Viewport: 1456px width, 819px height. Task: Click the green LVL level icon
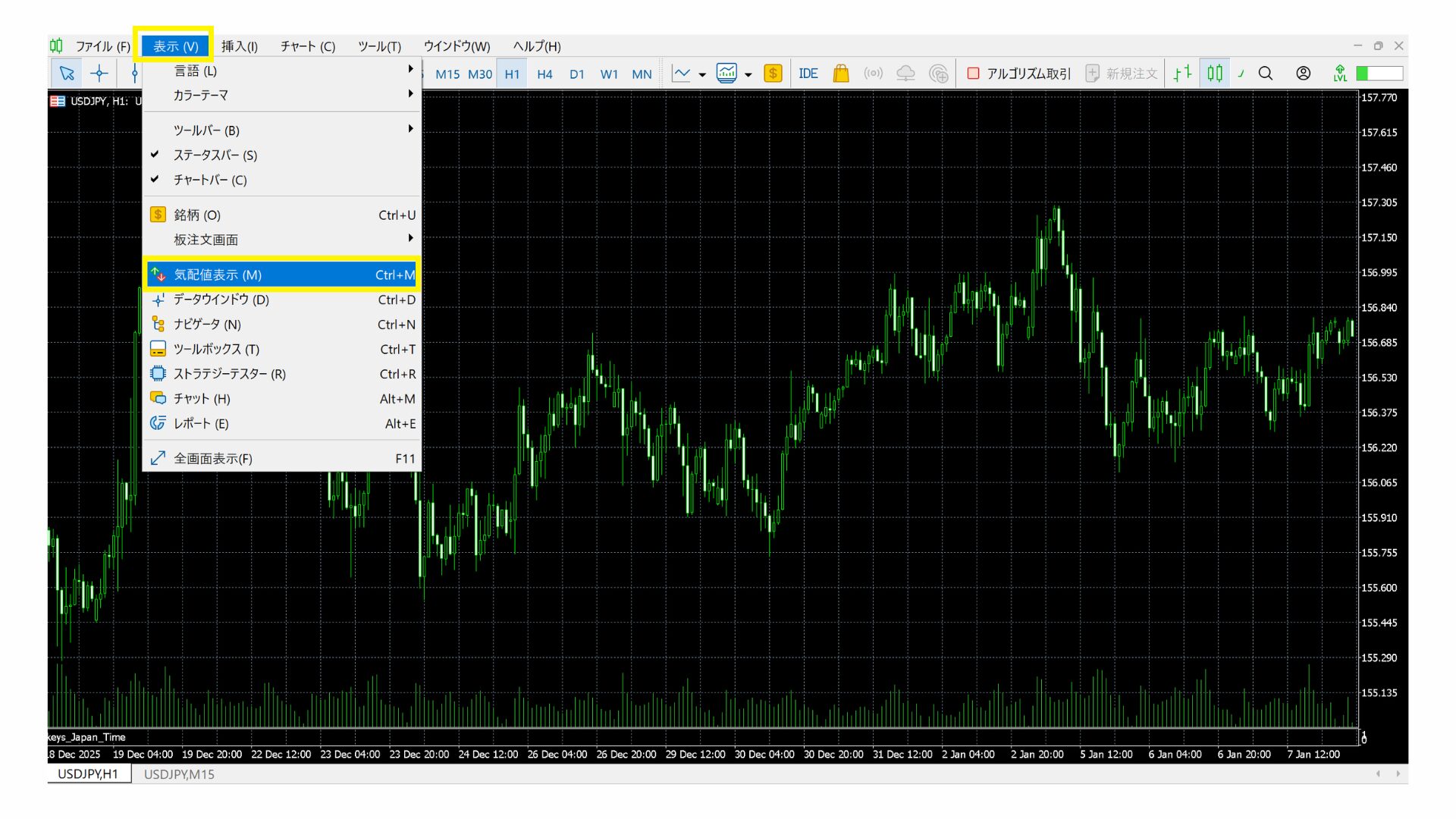(x=1340, y=74)
